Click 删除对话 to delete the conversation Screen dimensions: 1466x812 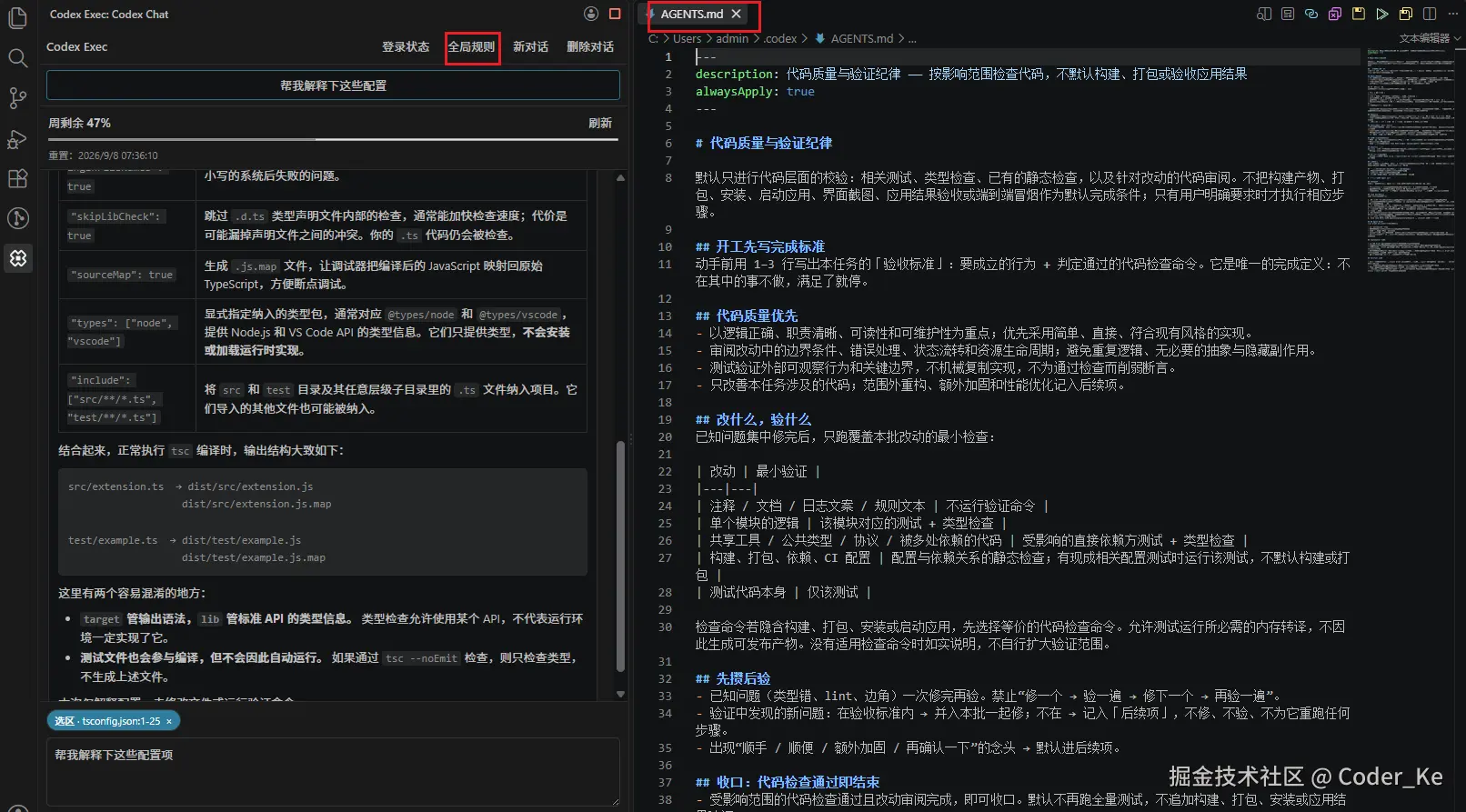pyautogui.click(x=590, y=46)
